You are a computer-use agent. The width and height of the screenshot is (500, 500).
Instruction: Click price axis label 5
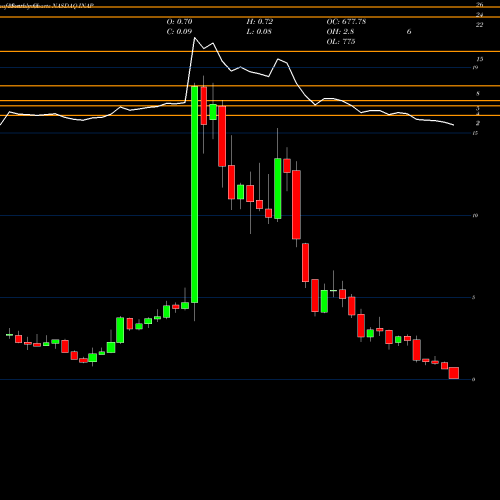pos(473,297)
